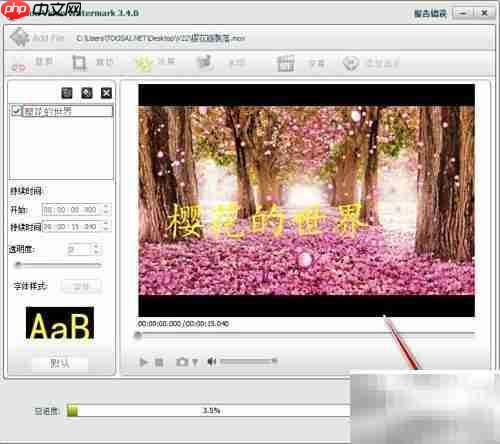Click the 透明度 transparency value box
Screen dimensions: 500x444
click(x=79, y=249)
